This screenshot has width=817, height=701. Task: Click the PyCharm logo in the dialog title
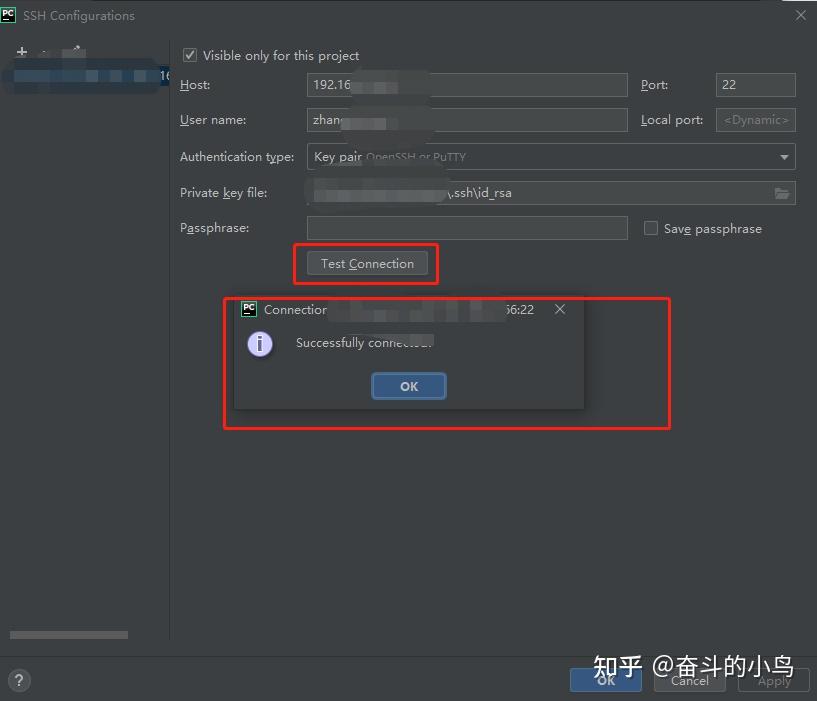click(x=10, y=14)
